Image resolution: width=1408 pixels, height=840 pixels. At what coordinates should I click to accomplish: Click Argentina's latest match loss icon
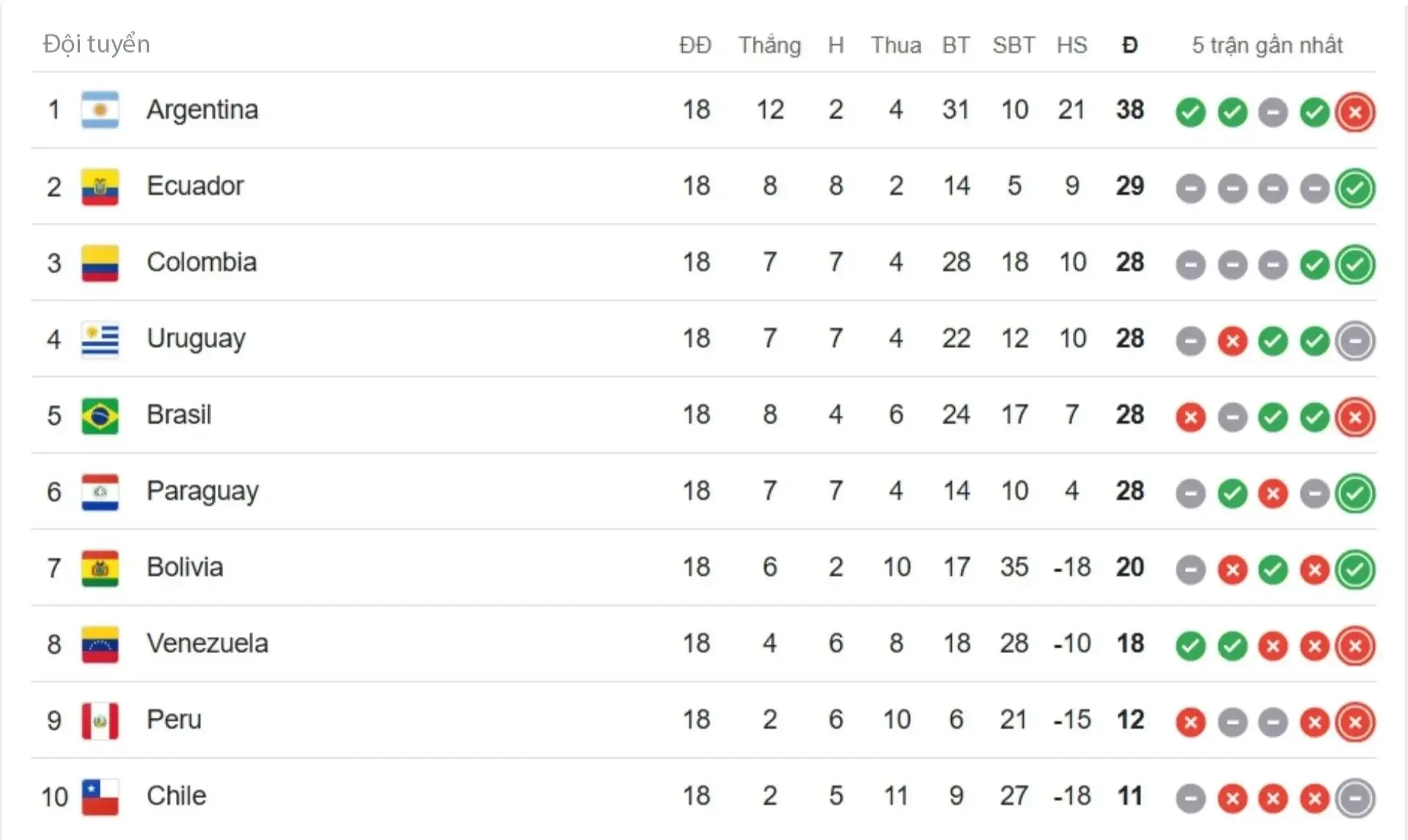pos(1354,112)
